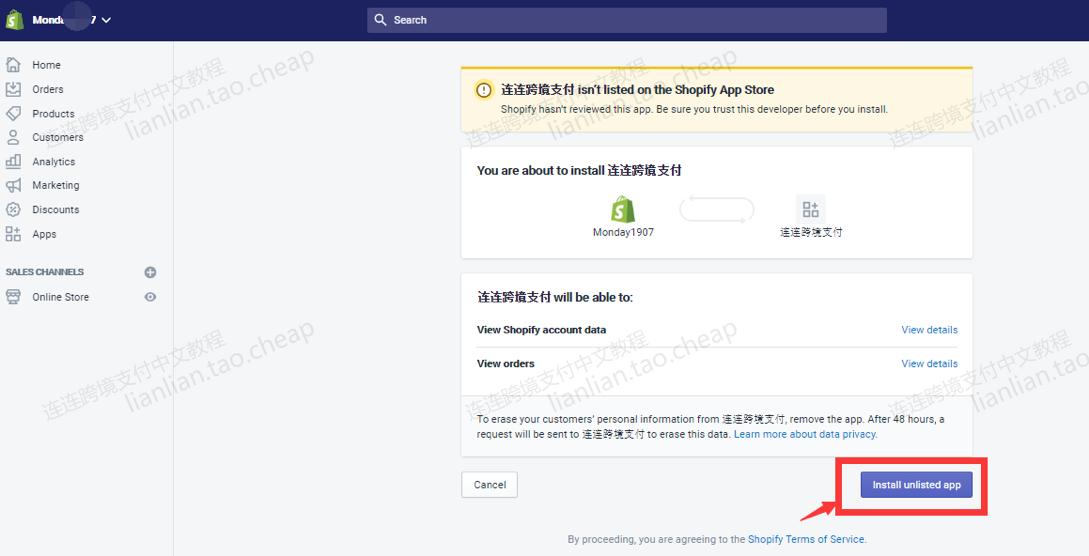1089x556 pixels.
Task: Click the Products tag icon
Action: [x=13, y=113]
